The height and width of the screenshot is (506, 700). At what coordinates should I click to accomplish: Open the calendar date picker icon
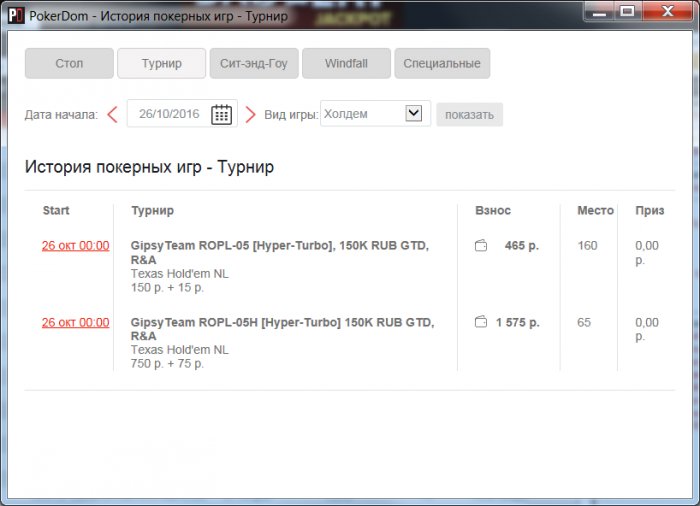coord(221,114)
